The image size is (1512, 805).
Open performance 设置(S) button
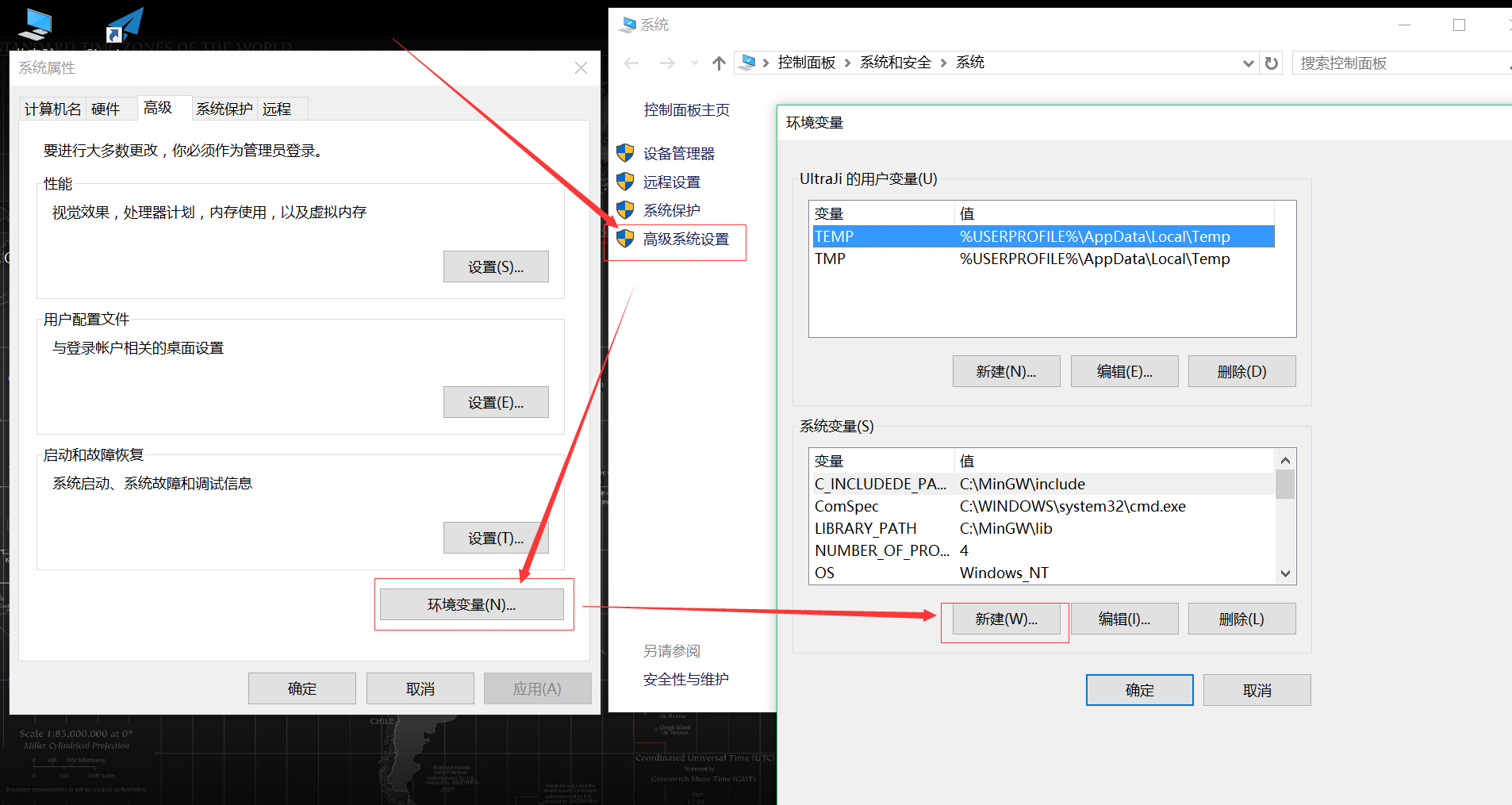point(496,266)
